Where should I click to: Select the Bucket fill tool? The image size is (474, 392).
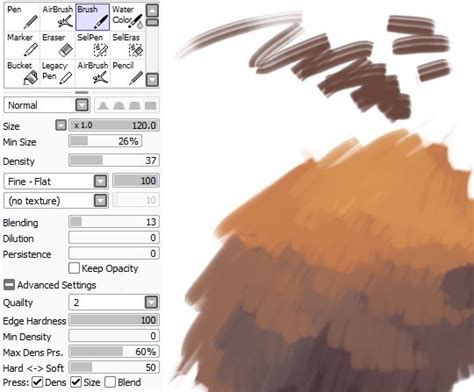tap(22, 73)
